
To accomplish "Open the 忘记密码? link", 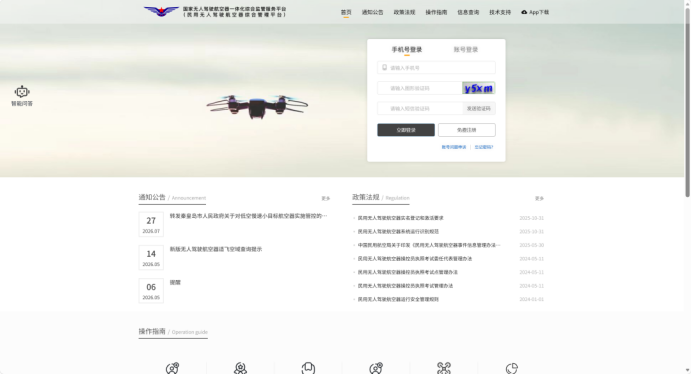I will [x=484, y=147].
